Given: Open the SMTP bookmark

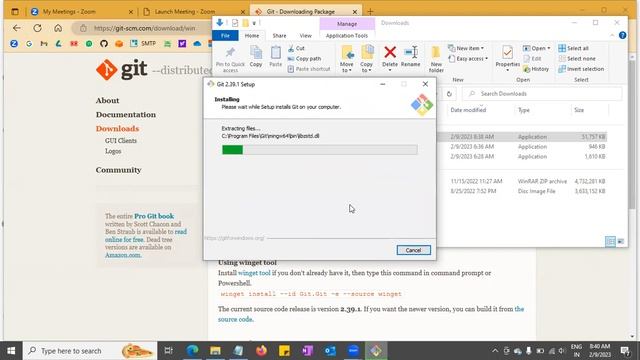Looking at the screenshot, I should click(x=143, y=43).
